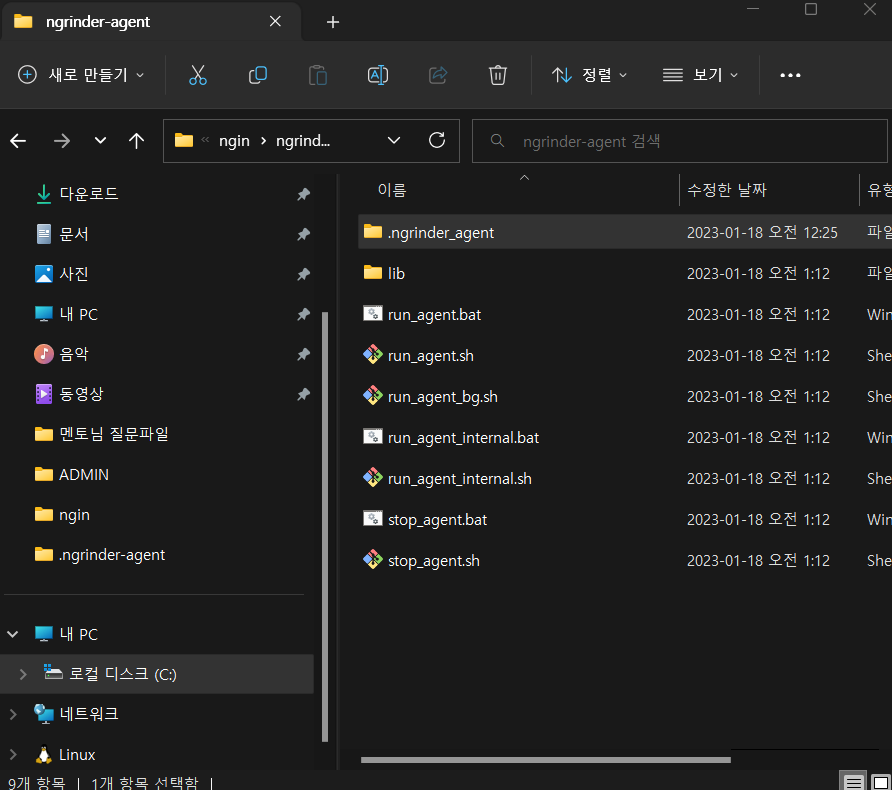The image size is (892, 790).
Task: Open a new tab with plus button
Action: (333, 22)
